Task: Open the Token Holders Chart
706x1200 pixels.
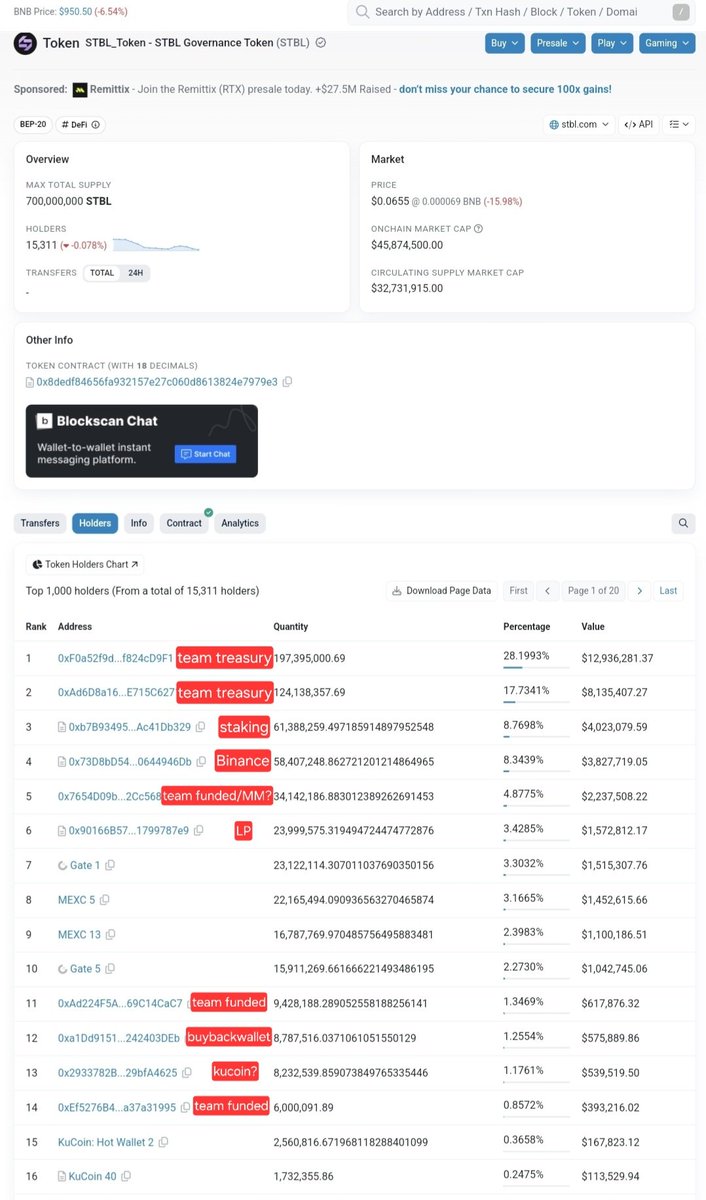Action: coord(84,564)
